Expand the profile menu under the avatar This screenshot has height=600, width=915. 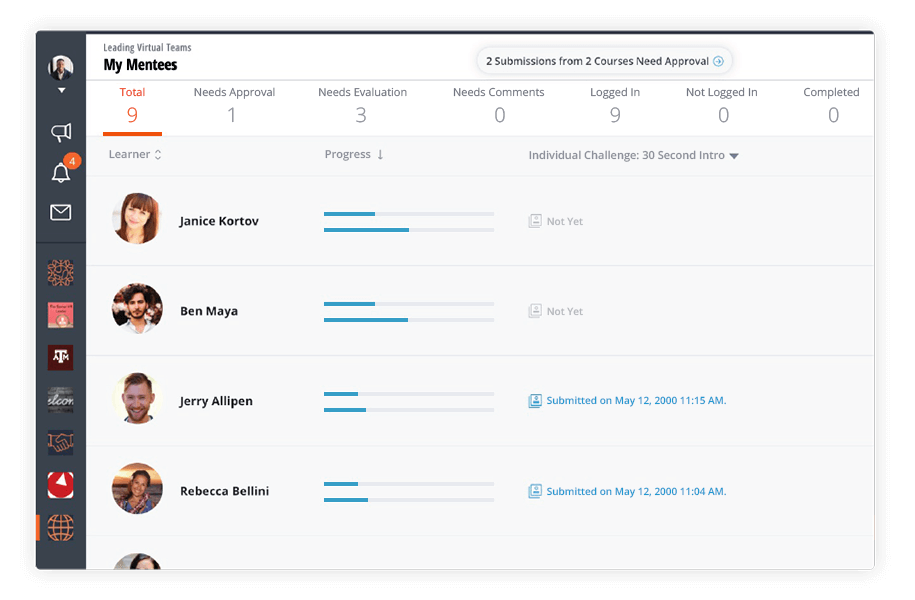[x=60, y=89]
